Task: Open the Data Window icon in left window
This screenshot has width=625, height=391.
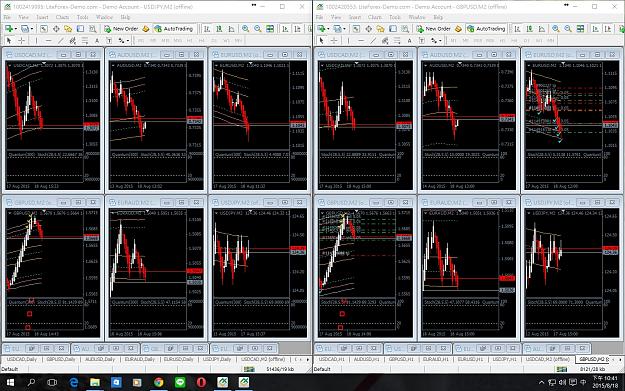Action: (56, 29)
